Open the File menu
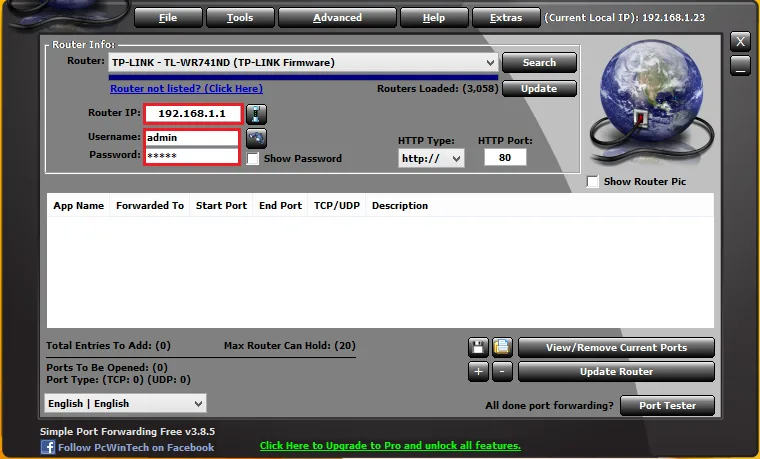Screen dimensions: 760x459 coord(168,18)
